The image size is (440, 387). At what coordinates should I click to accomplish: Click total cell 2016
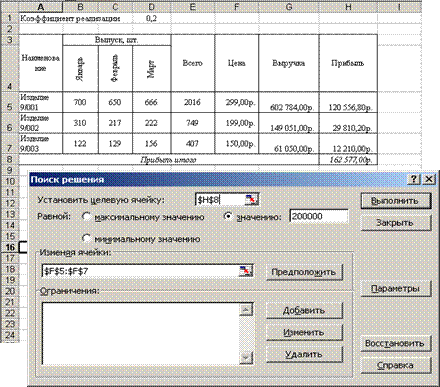coord(193,102)
